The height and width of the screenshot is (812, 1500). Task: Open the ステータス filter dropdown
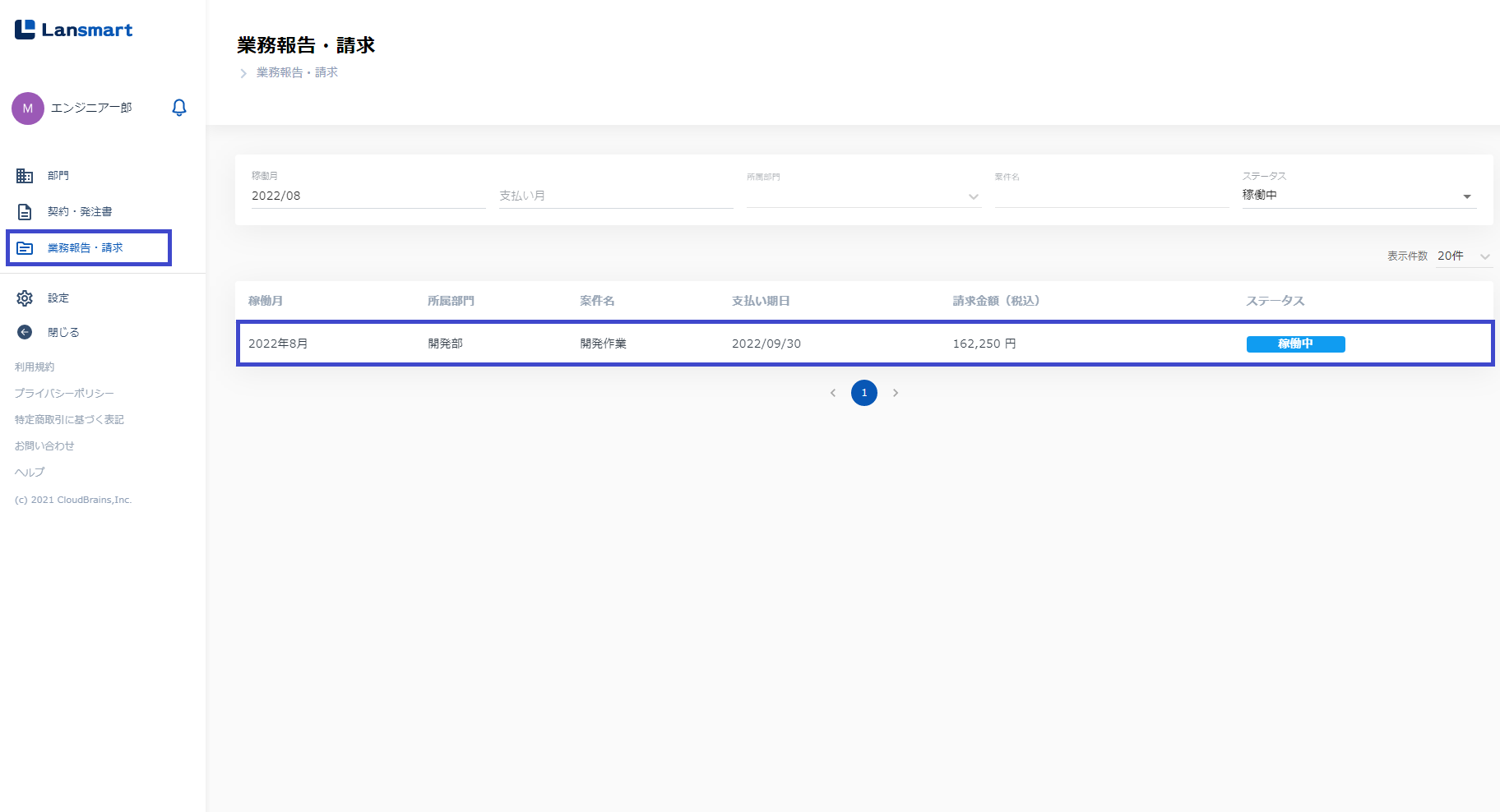click(1359, 196)
